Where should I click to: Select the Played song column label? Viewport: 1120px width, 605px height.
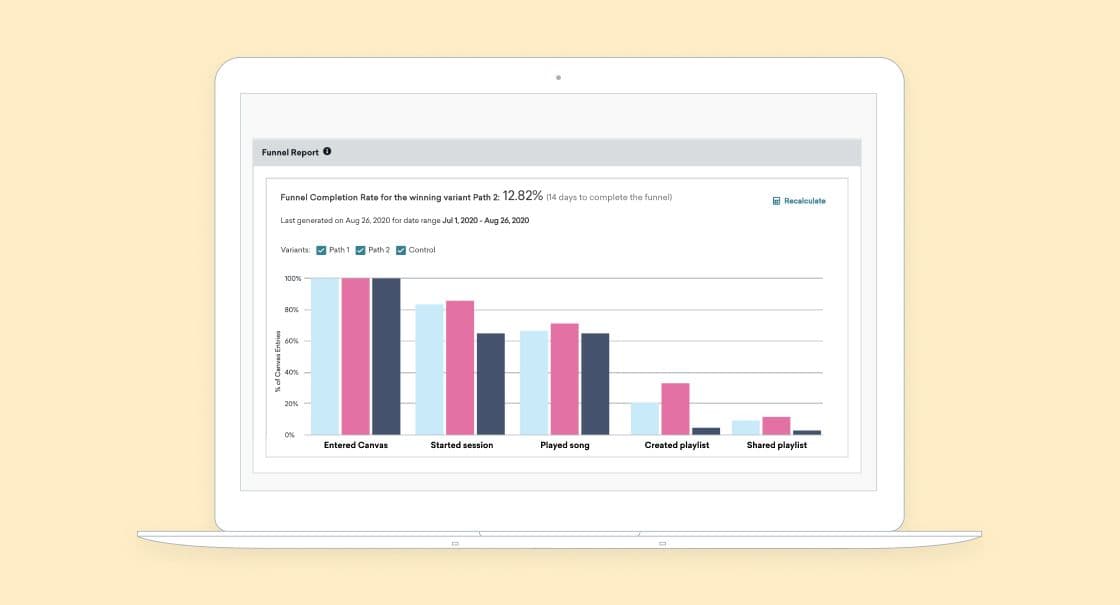pos(566,444)
